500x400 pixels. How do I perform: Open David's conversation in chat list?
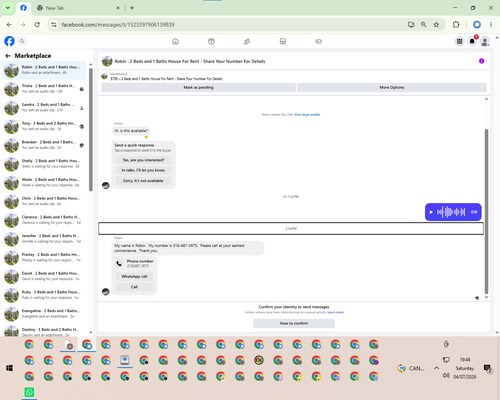coord(44,276)
